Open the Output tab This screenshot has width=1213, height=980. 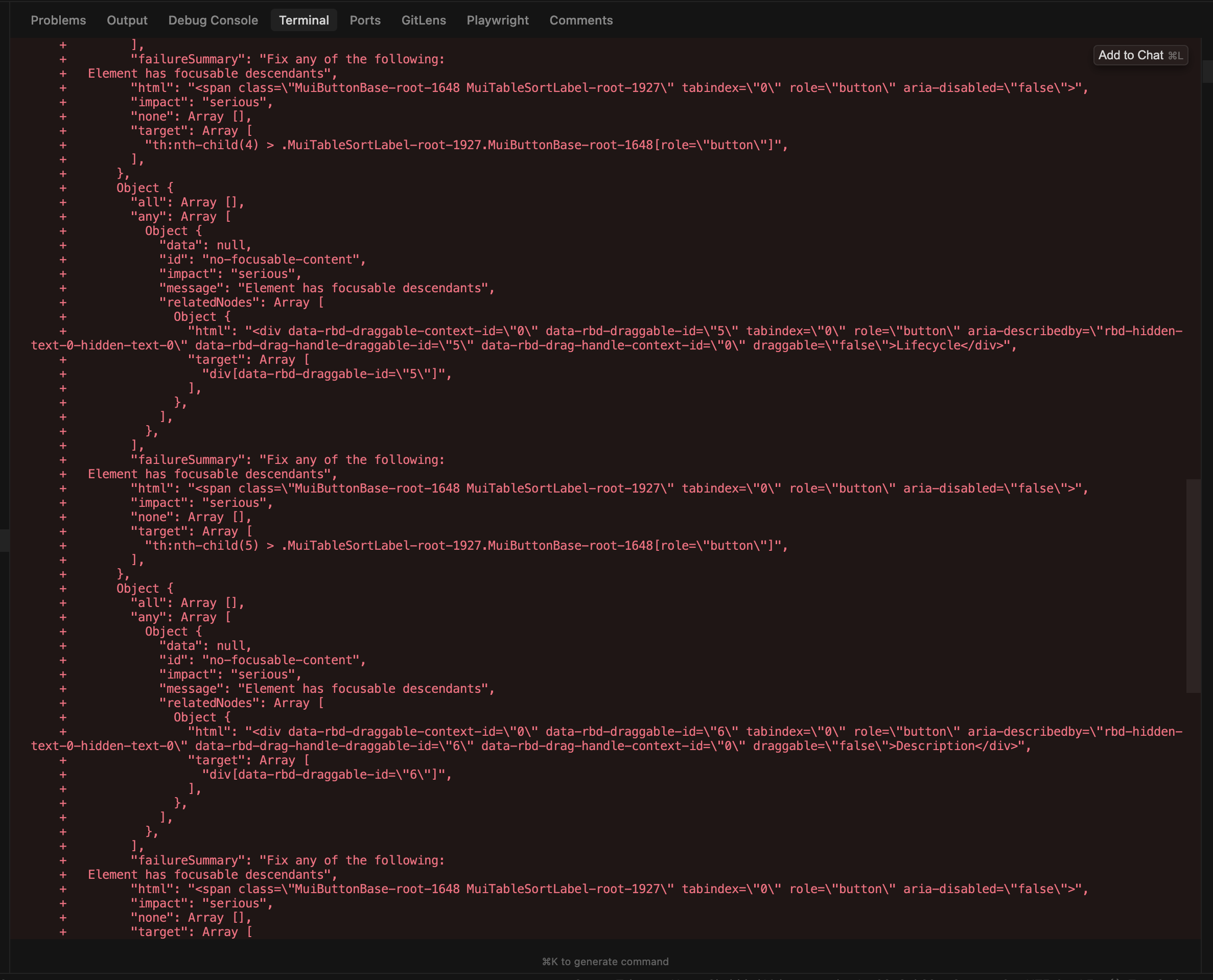127,20
